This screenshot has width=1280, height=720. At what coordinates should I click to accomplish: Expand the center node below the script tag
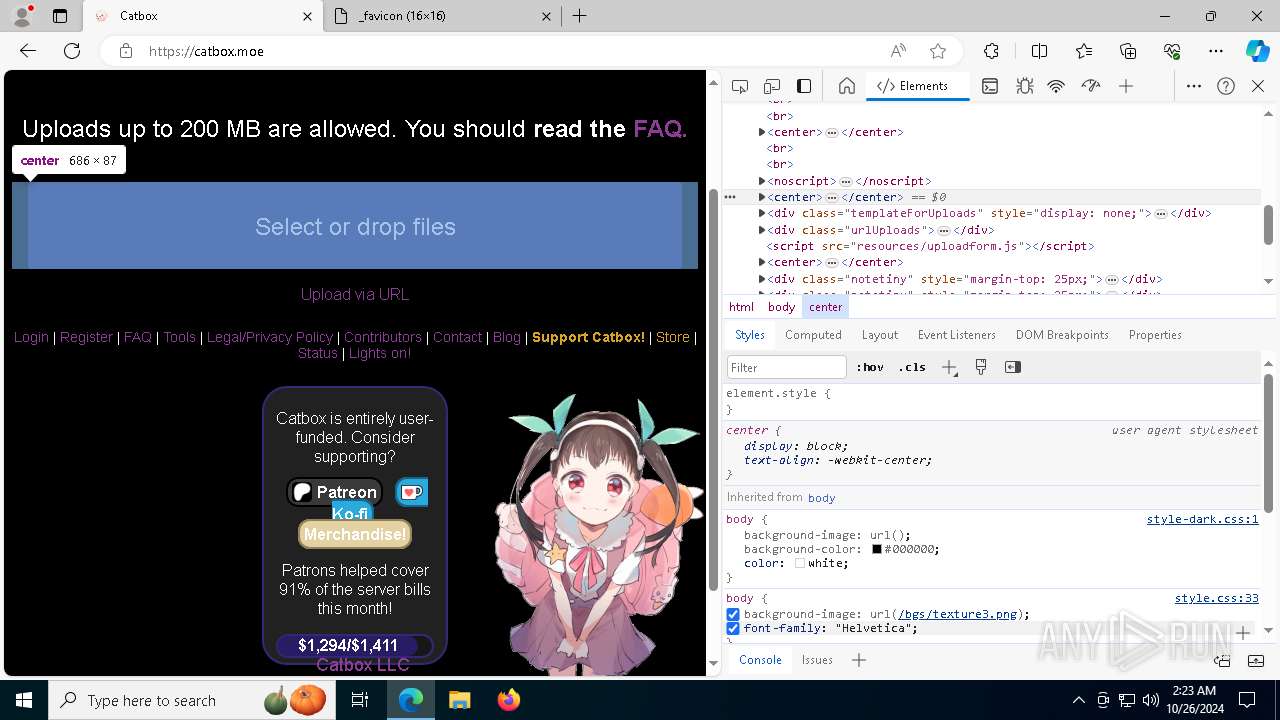click(762, 262)
